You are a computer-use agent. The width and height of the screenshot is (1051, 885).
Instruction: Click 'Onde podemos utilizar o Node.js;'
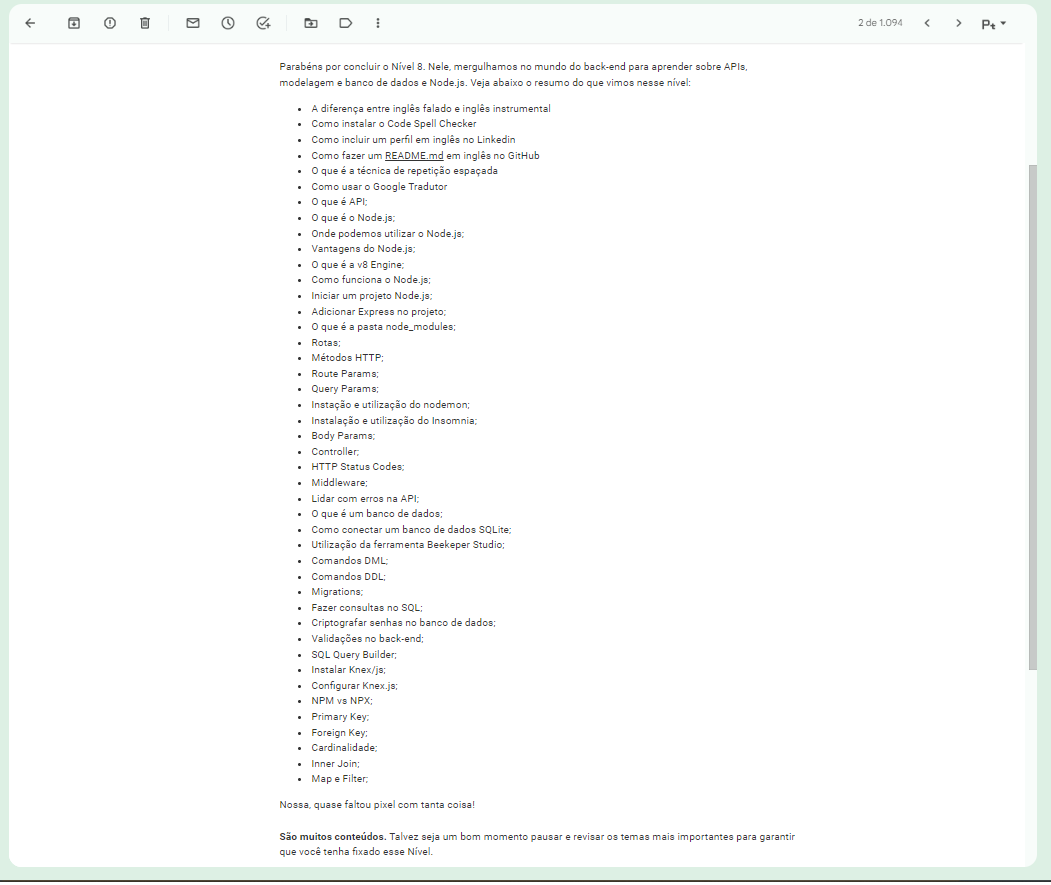pyautogui.click(x=387, y=234)
